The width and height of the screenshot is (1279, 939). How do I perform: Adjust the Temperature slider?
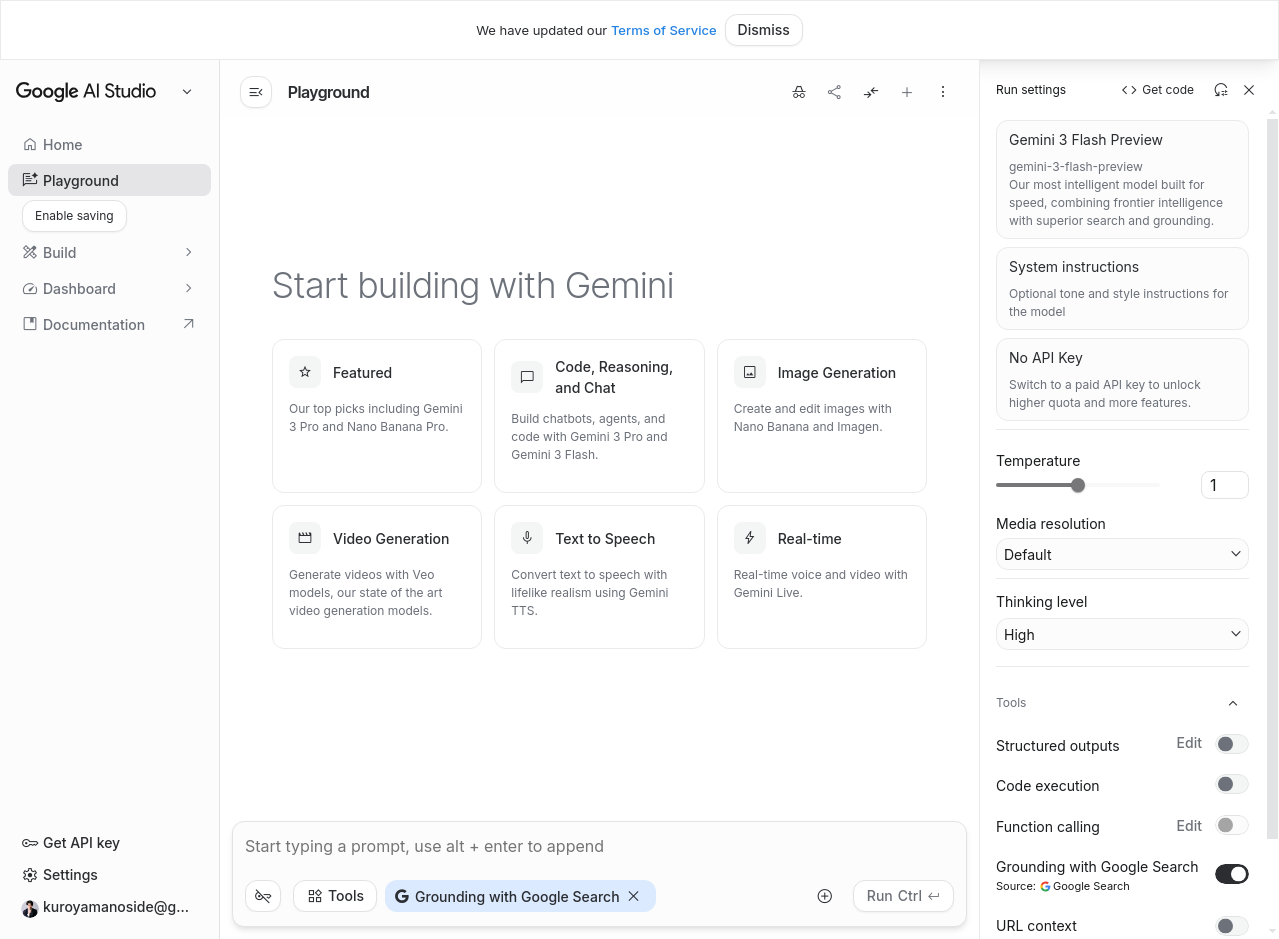(x=1077, y=485)
